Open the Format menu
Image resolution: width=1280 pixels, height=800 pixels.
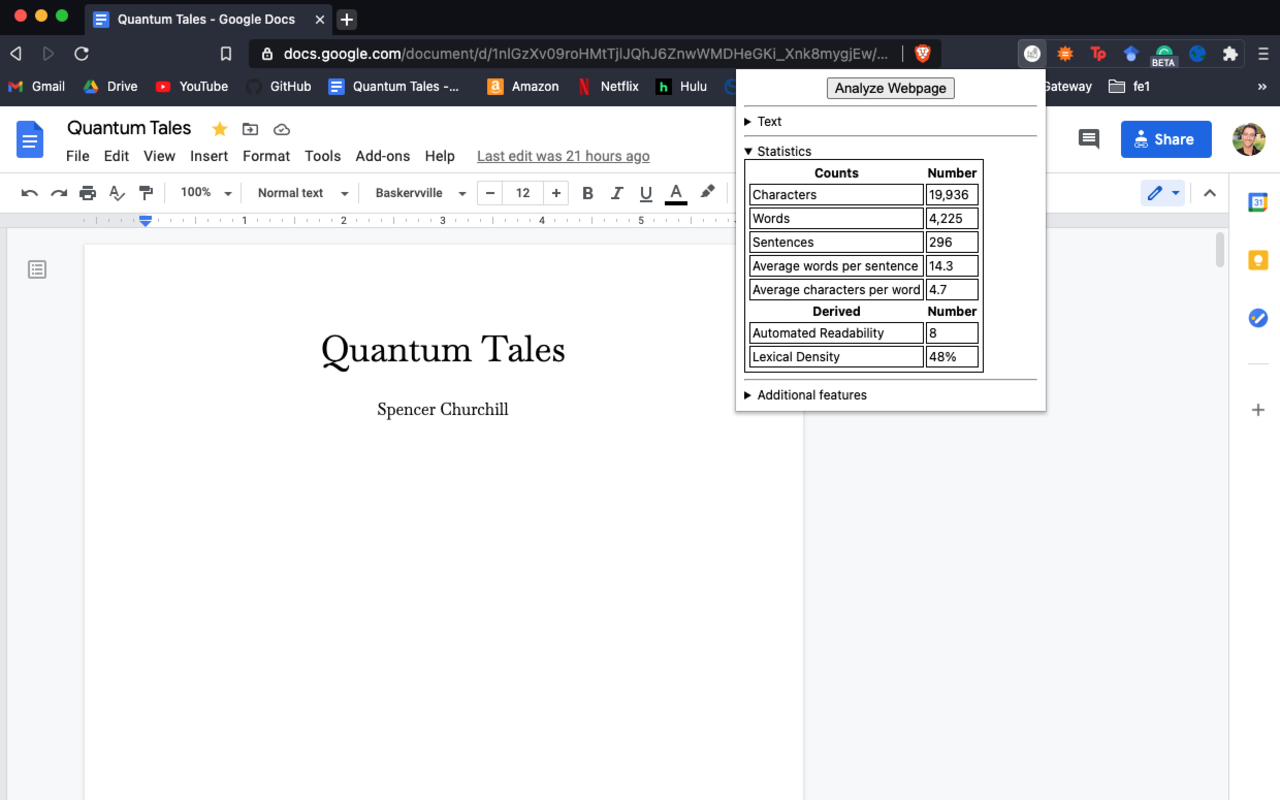coord(266,156)
